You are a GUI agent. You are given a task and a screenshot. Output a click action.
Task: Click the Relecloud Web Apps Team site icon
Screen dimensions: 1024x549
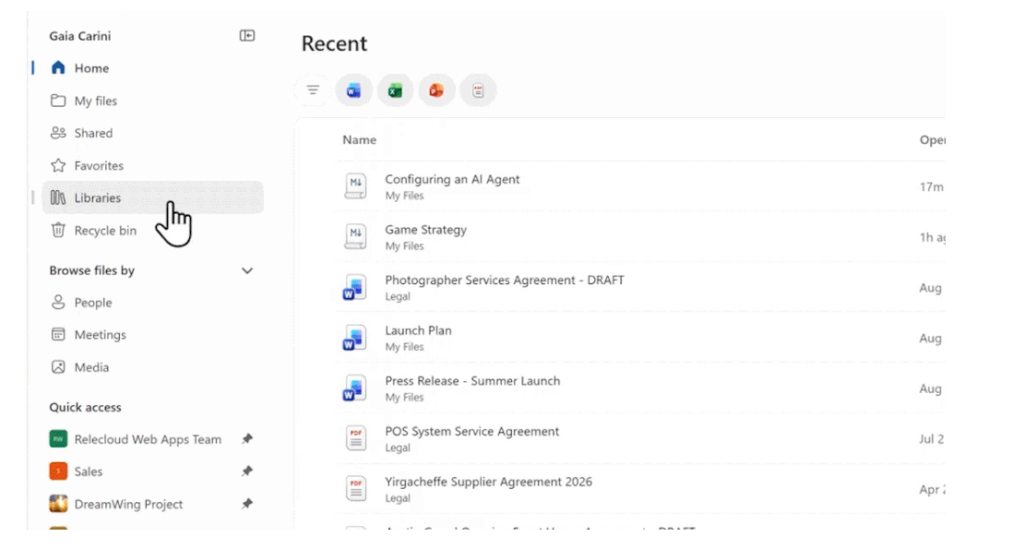tap(58, 439)
